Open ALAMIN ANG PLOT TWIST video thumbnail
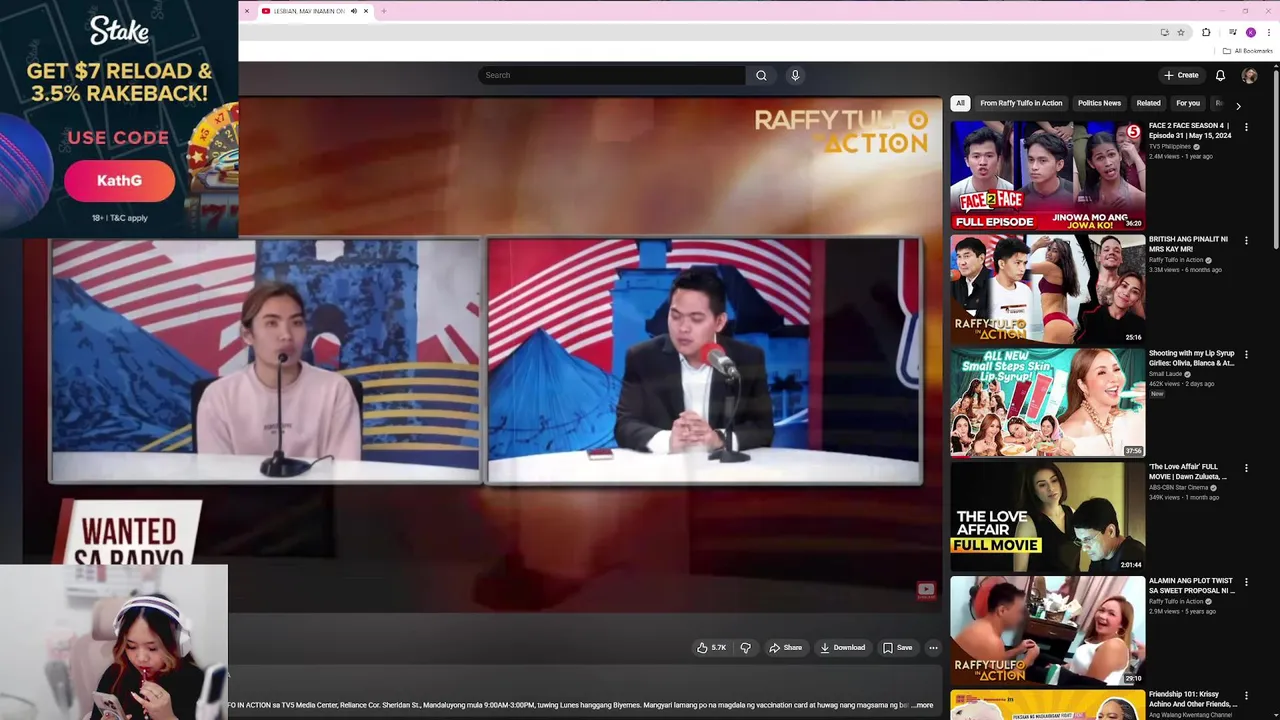This screenshot has height=720, width=1280. coord(1047,630)
